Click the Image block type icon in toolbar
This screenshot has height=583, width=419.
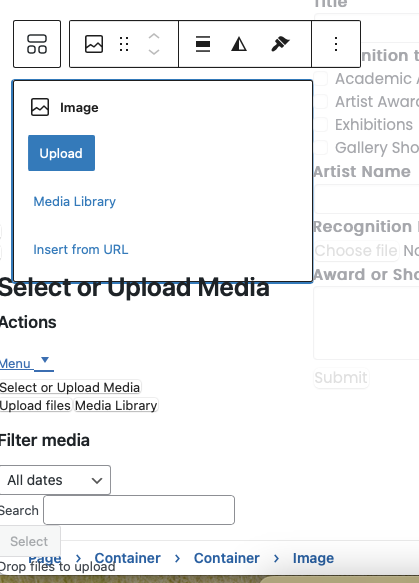[x=94, y=44]
